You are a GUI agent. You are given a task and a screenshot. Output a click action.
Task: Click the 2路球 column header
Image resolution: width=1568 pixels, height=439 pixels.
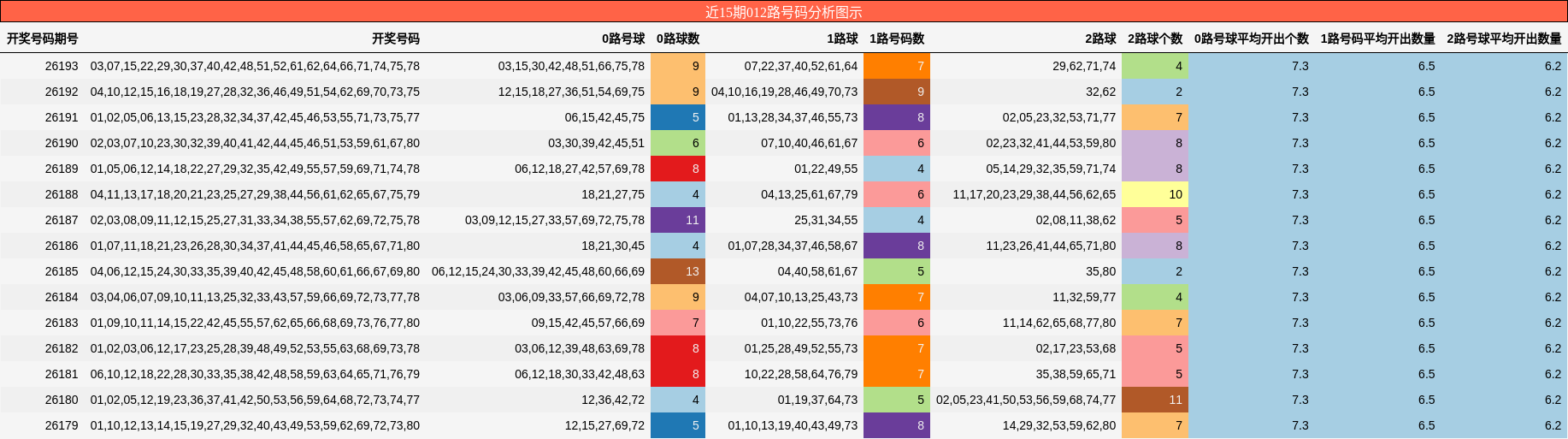point(1100,39)
